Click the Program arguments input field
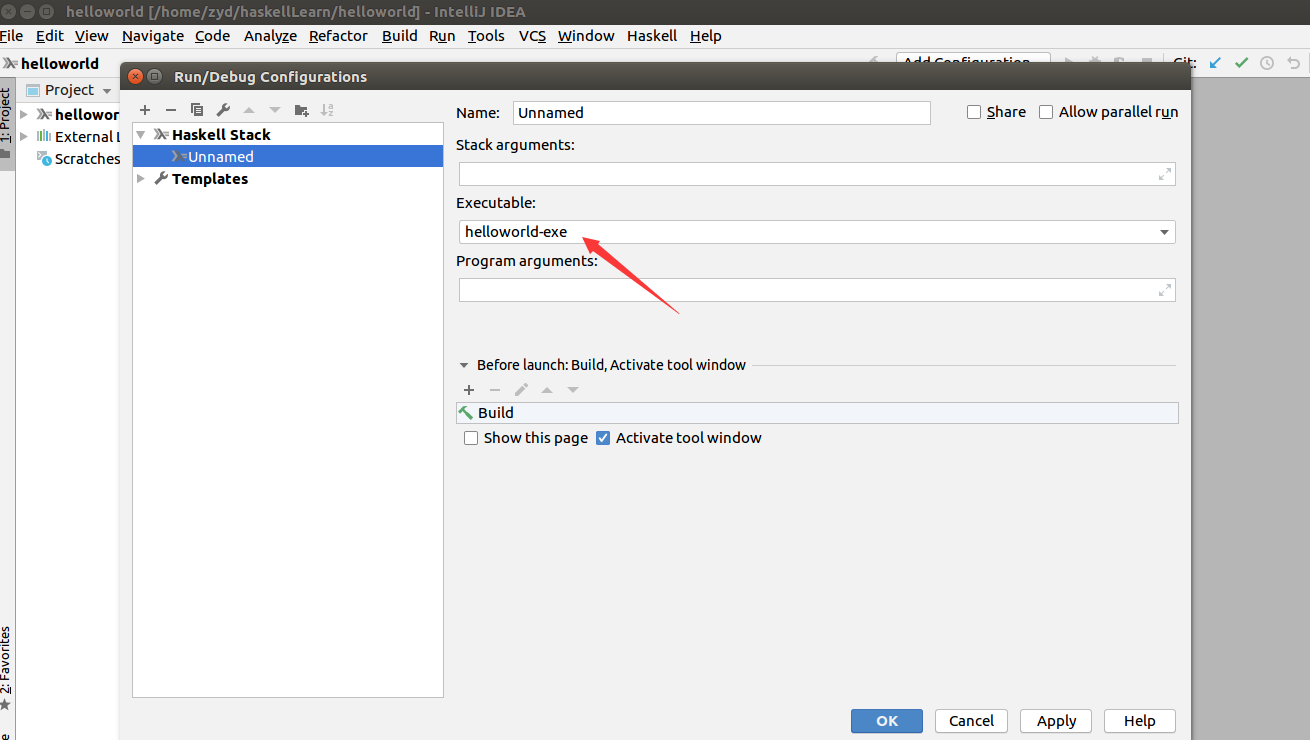Viewport: 1310px width, 740px height. pyautogui.click(x=817, y=290)
